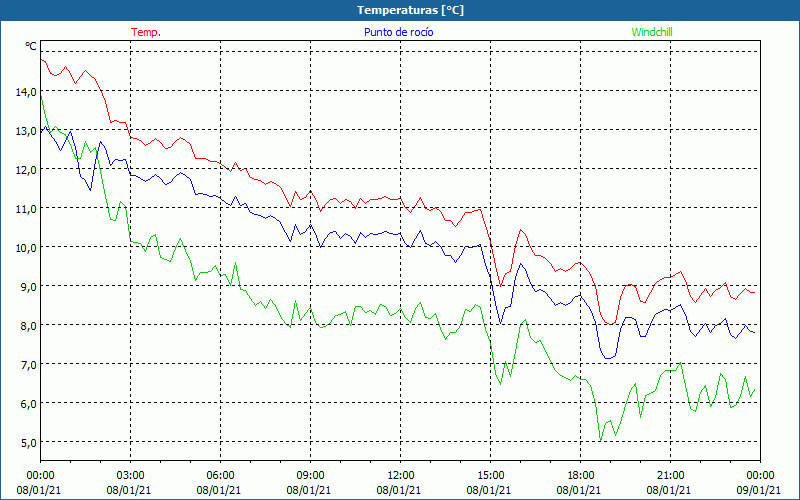Click the '9,0' y-axis value
Image resolution: width=800 pixels, height=500 pixels.
click(x=29, y=286)
